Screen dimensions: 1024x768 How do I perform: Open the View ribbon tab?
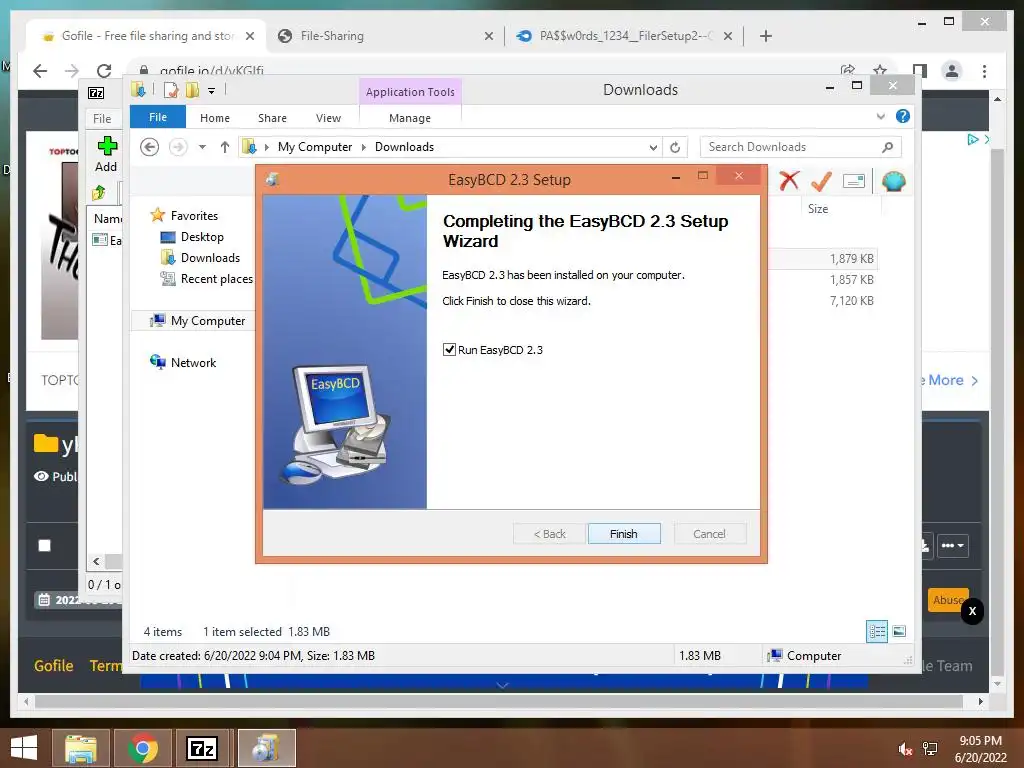point(328,118)
